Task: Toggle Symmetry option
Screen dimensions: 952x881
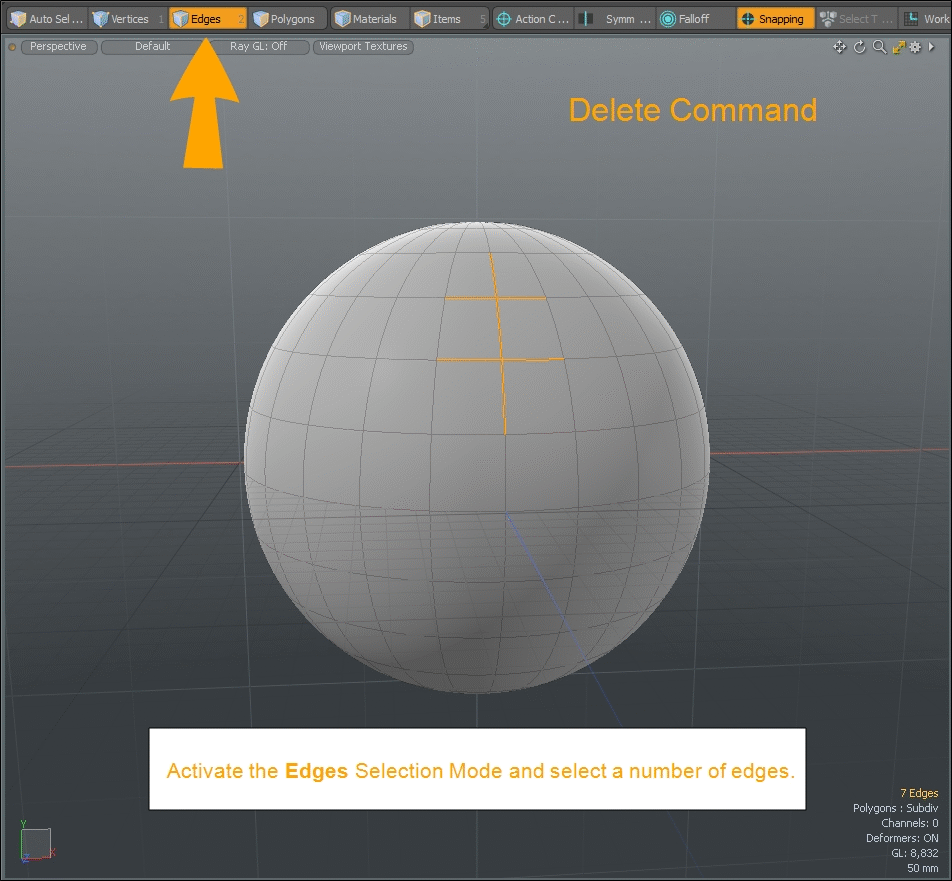Action: pos(617,19)
